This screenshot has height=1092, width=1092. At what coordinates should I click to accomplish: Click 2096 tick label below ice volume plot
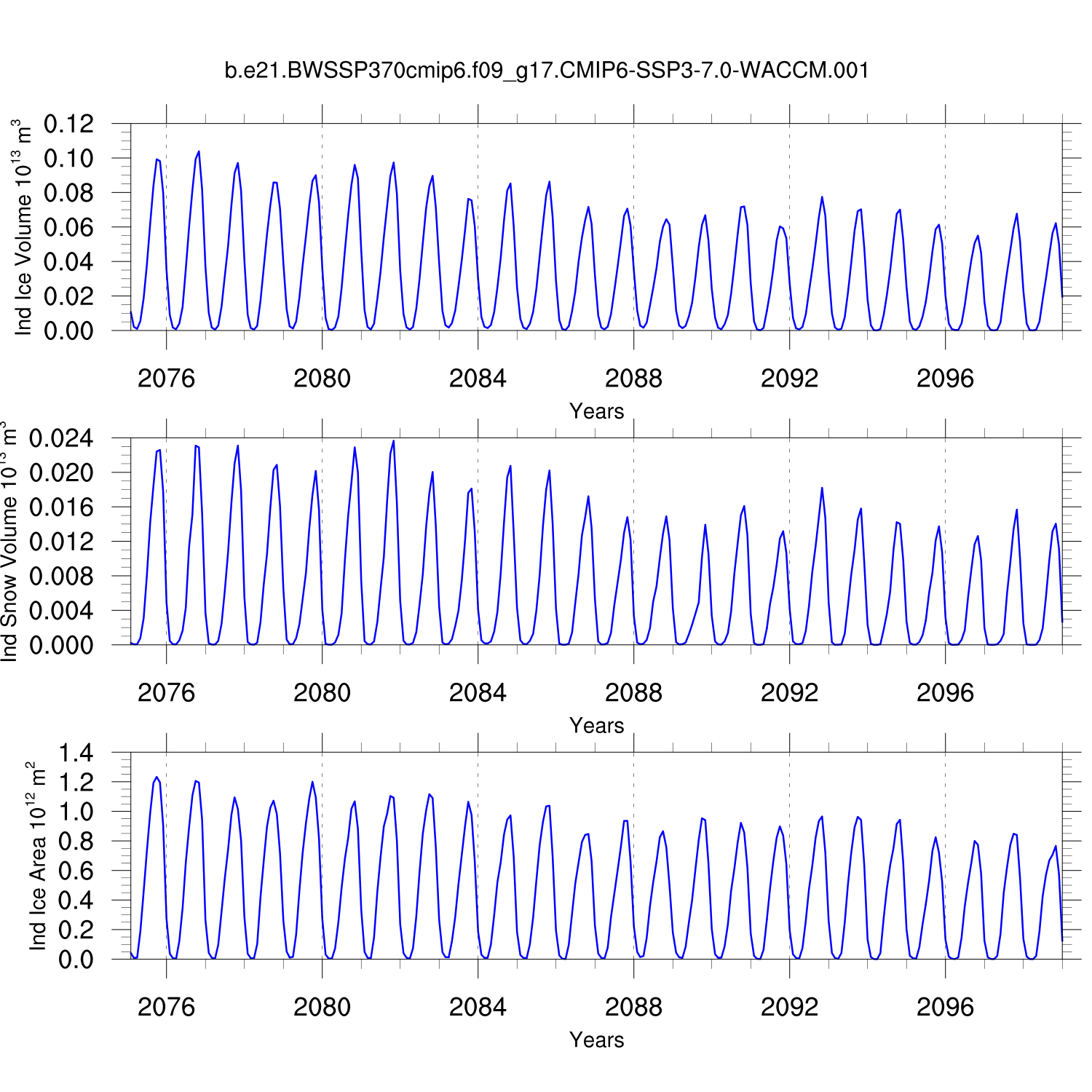[x=945, y=379]
